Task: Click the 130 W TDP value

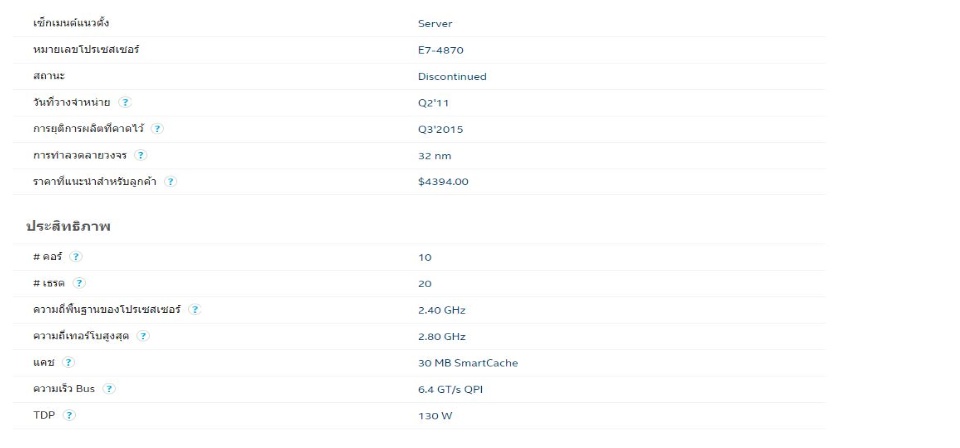Action: point(435,416)
